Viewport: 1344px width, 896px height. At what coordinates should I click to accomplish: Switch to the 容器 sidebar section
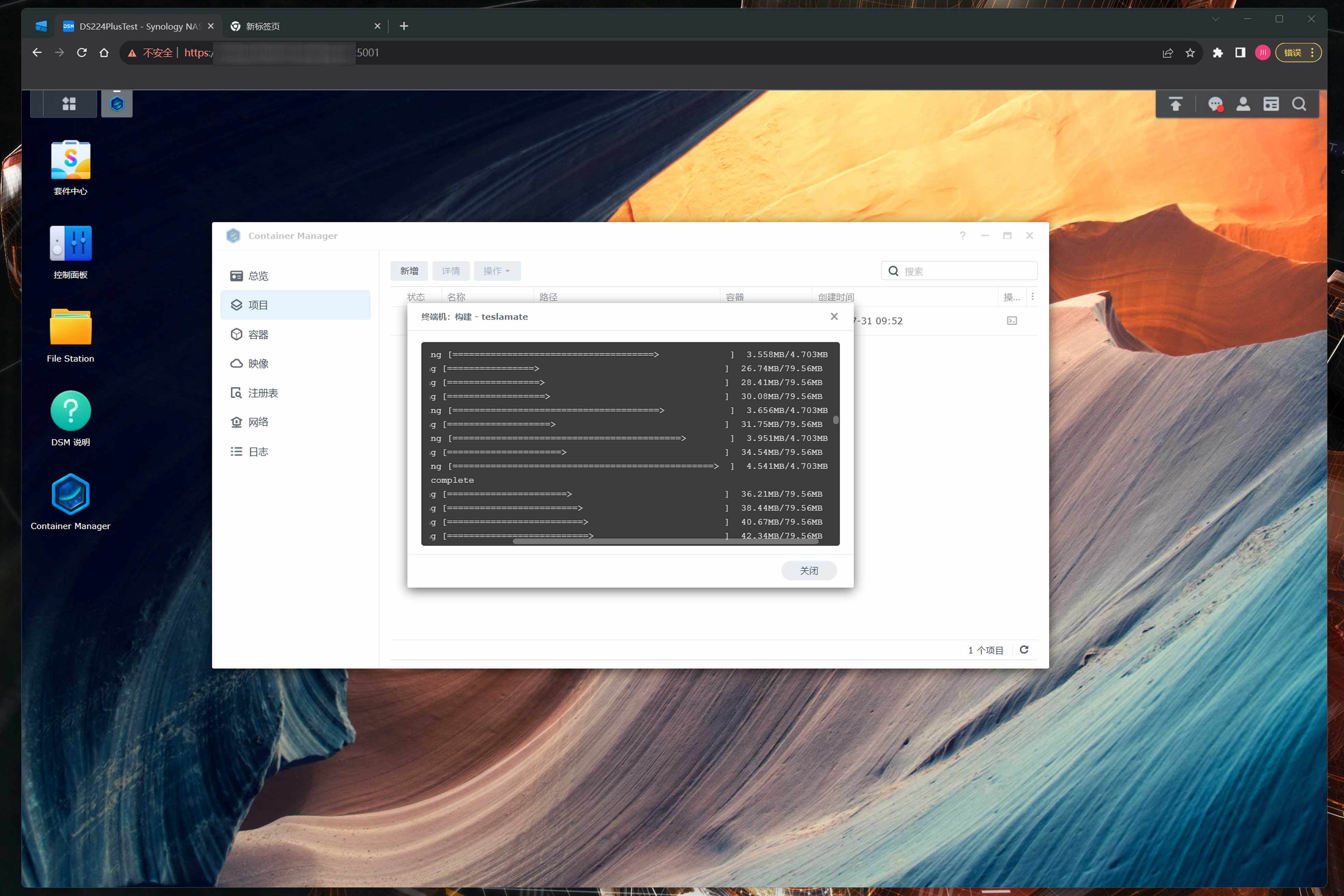[258, 334]
